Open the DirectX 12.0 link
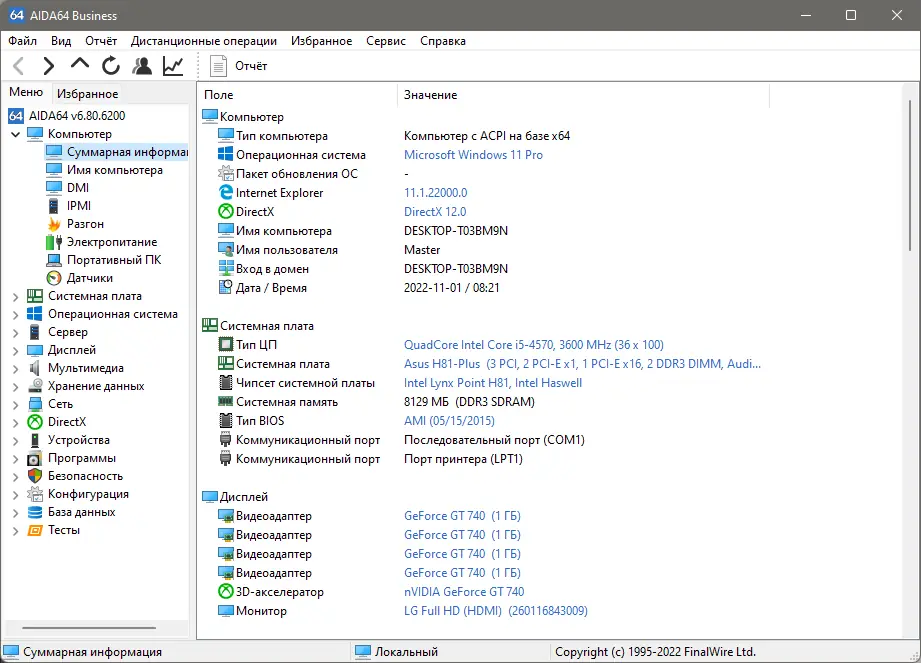921x663 pixels. (435, 211)
